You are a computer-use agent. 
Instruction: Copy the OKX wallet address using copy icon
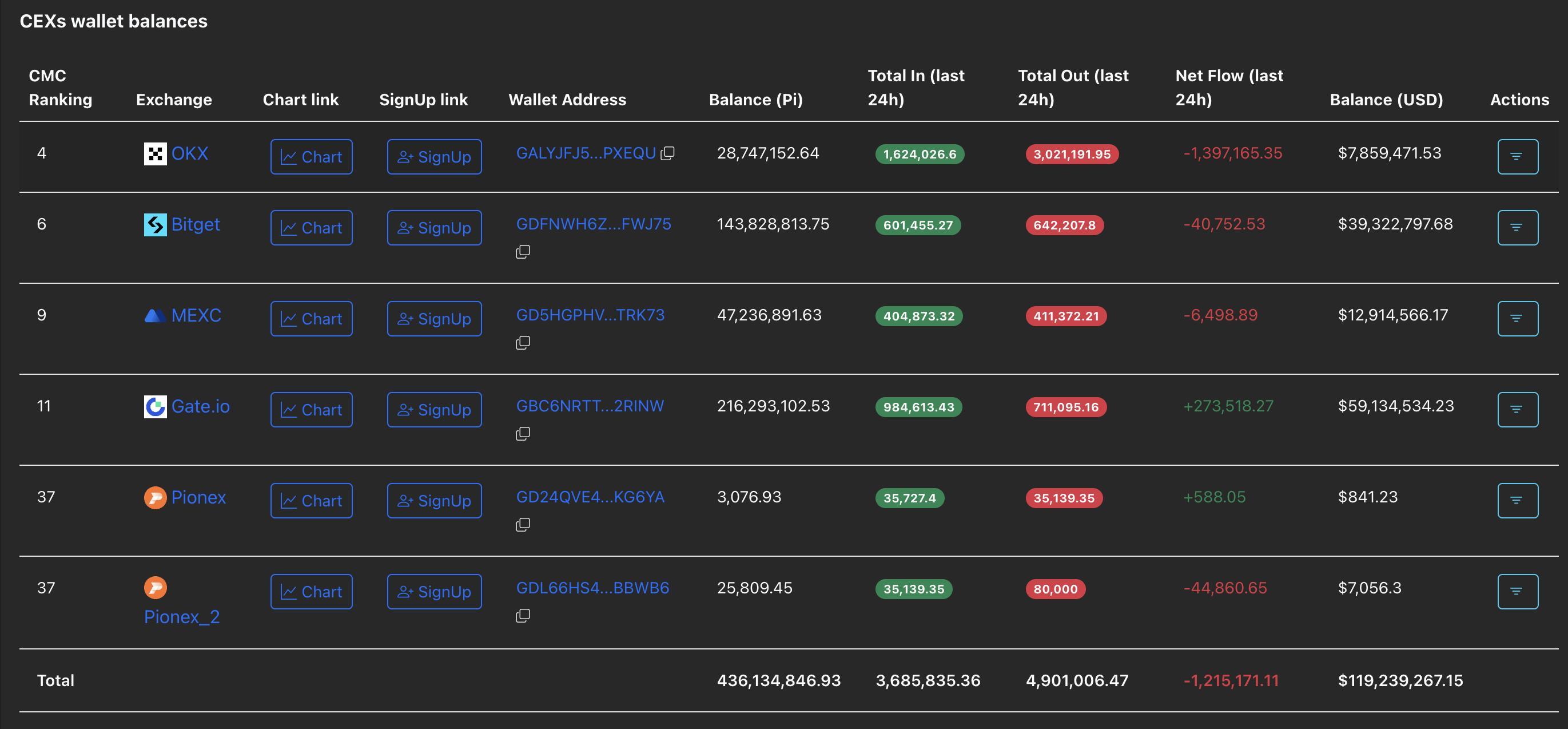point(668,153)
